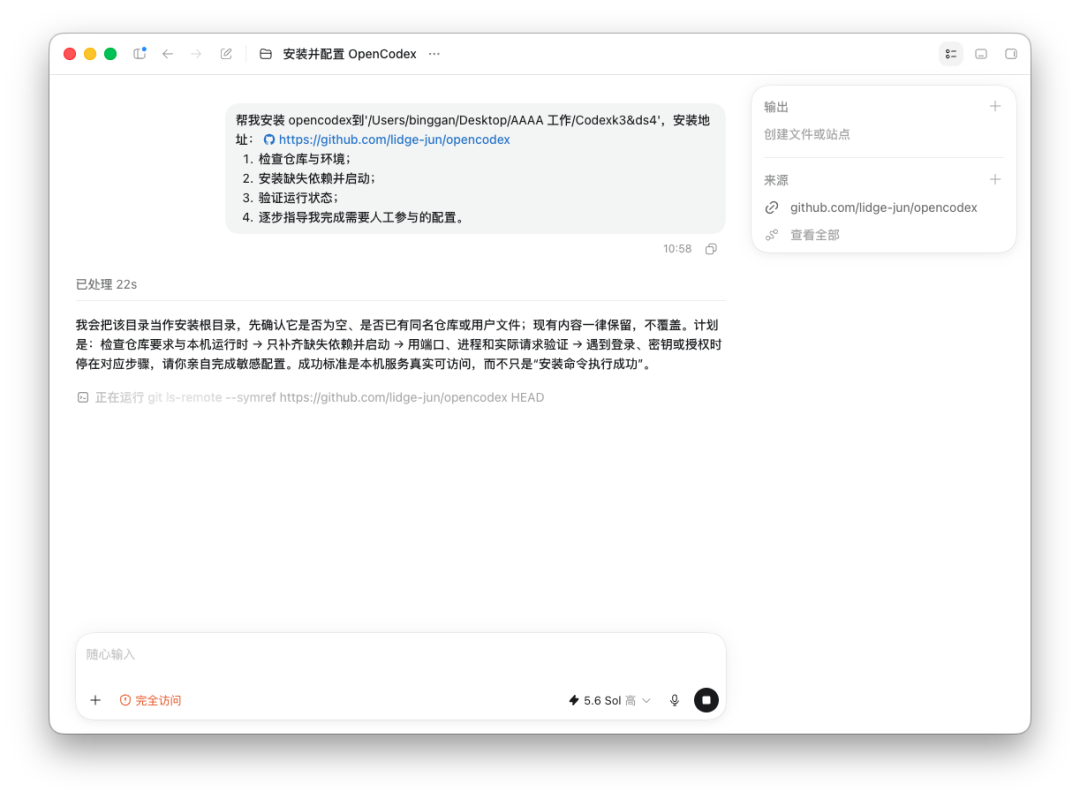Start a new chat with compose icon

(x=226, y=54)
